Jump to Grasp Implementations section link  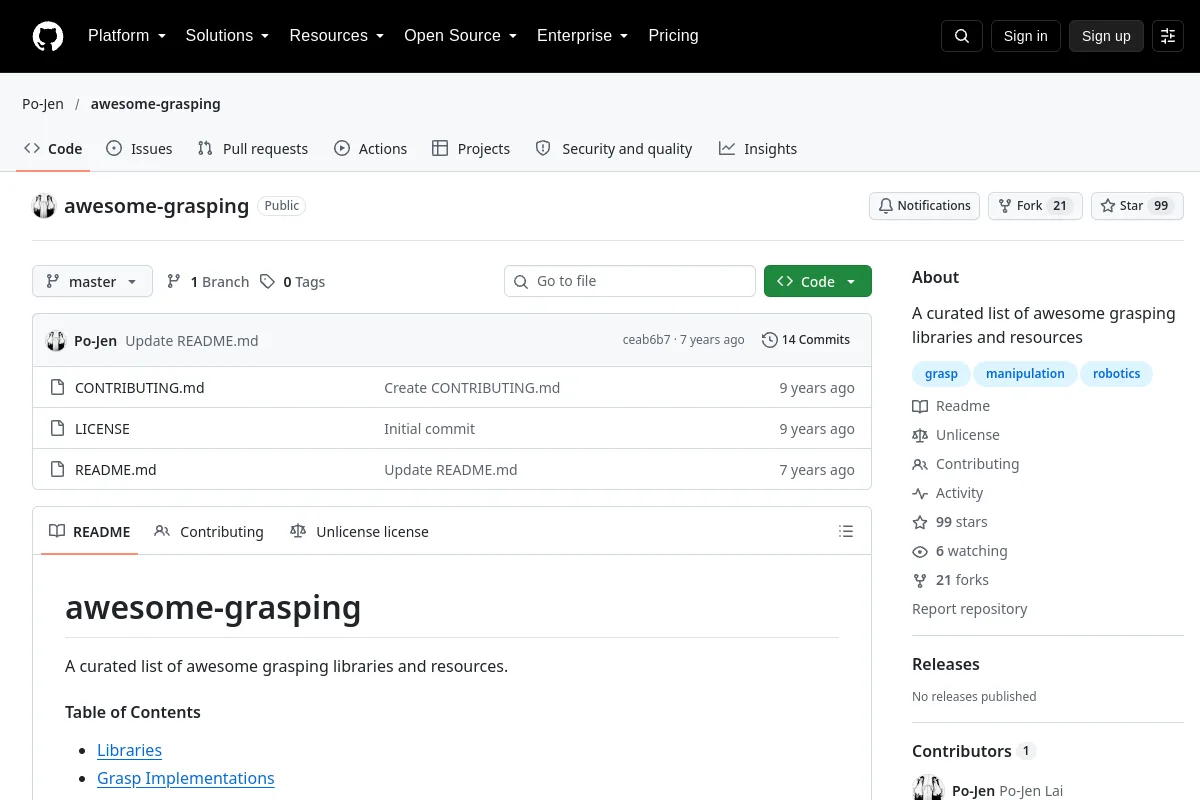pyautogui.click(x=186, y=778)
